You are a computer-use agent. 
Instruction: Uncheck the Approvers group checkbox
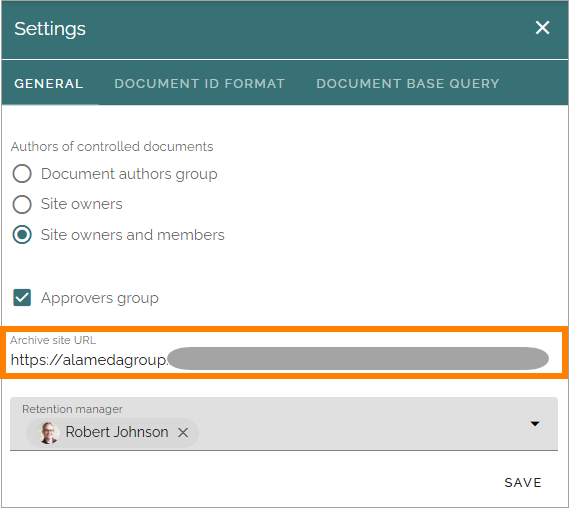point(22,298)
